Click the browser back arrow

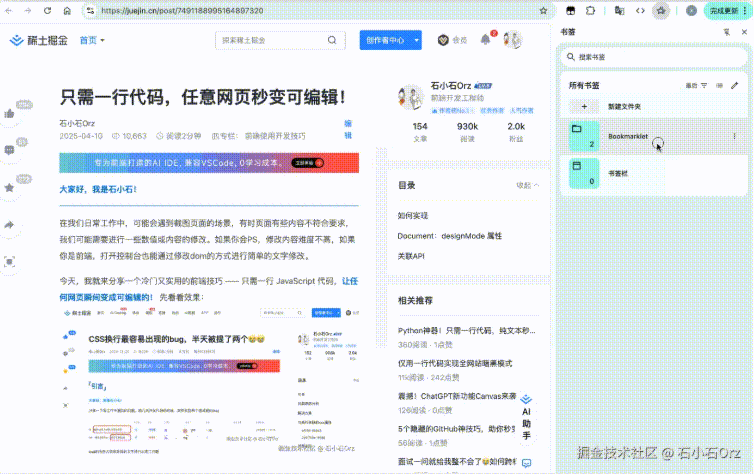click(x=9, y=11)
